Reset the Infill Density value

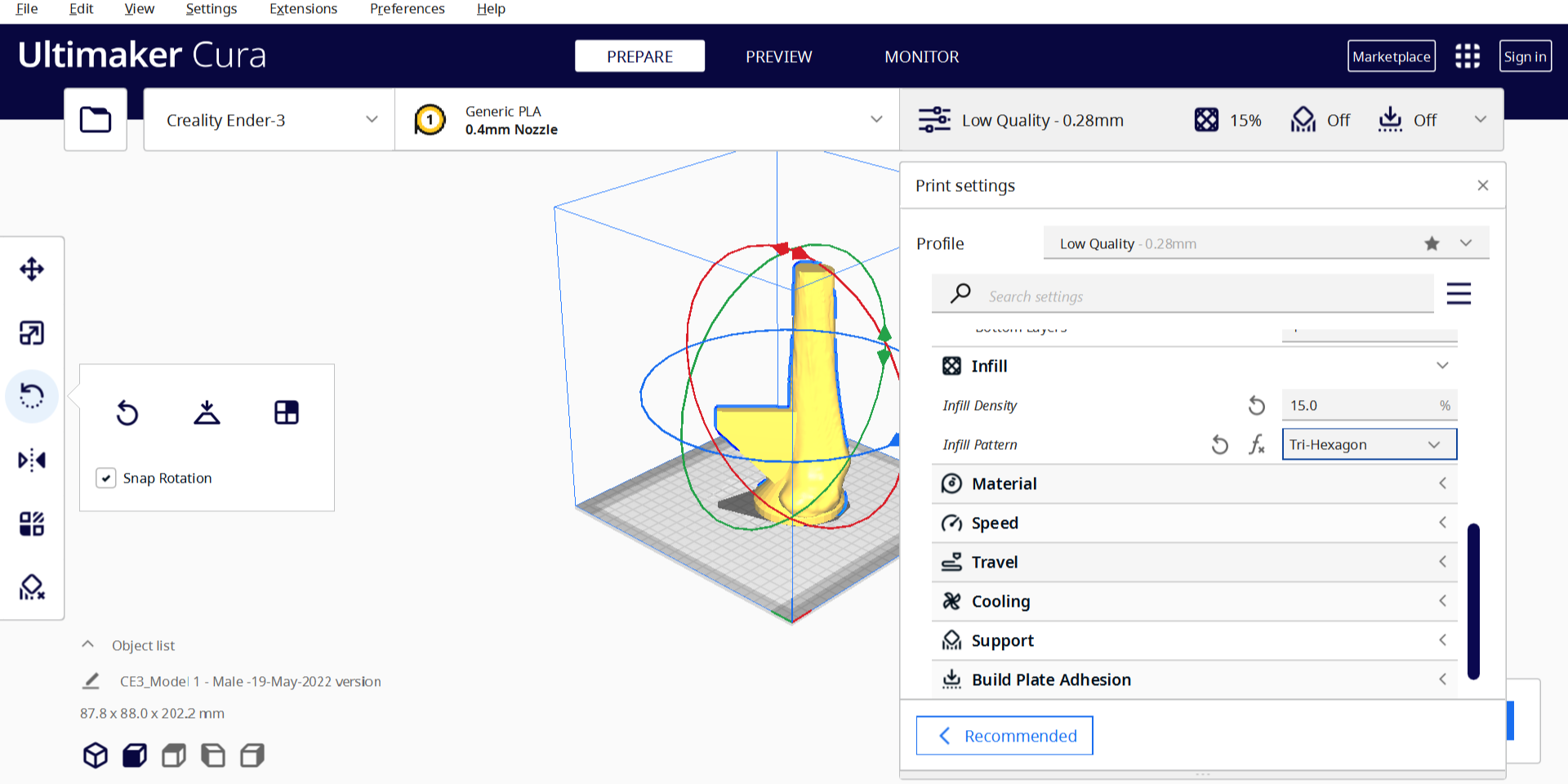[1257, 405]
